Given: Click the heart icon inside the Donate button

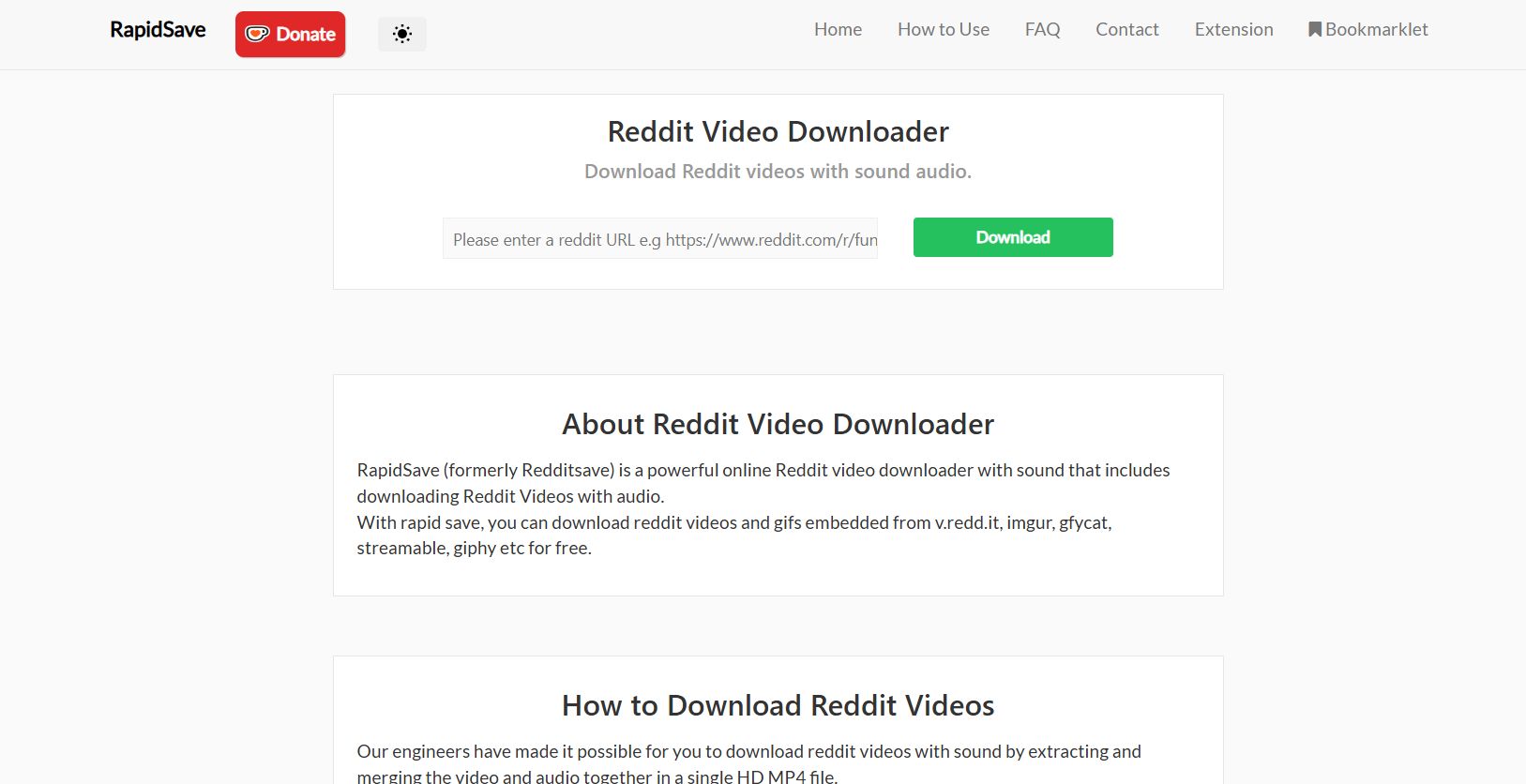Looking at the screenshot, I should pyautogui.click(x=257, y=35).
